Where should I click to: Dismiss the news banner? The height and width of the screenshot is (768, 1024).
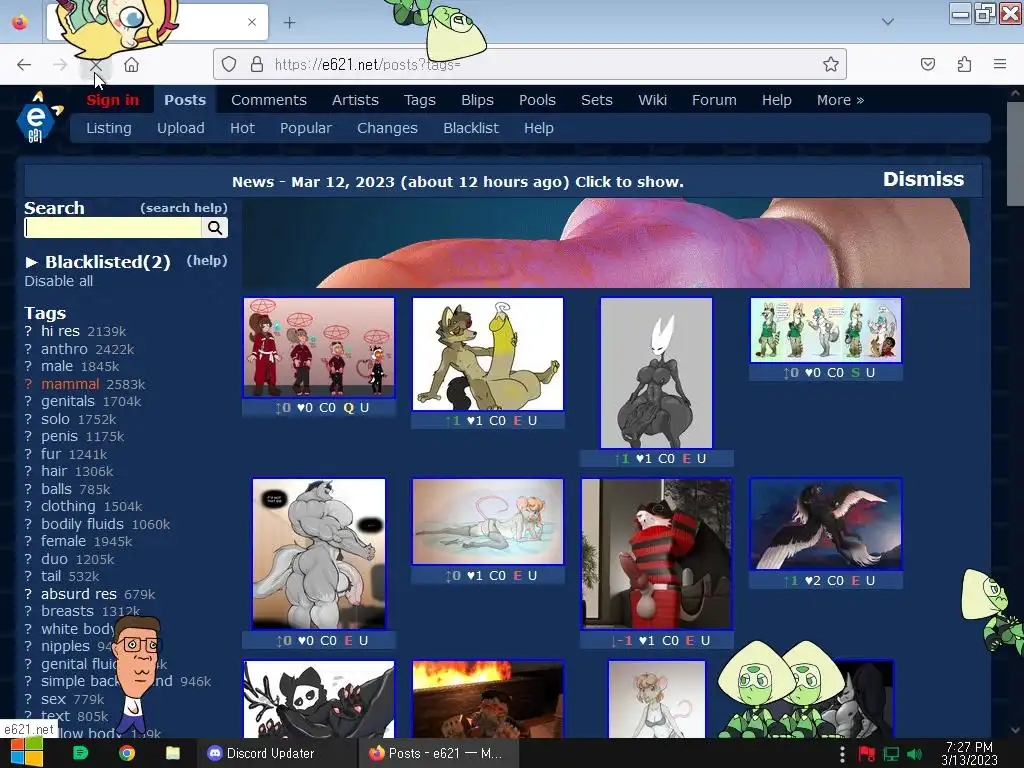tap(923, 179)
